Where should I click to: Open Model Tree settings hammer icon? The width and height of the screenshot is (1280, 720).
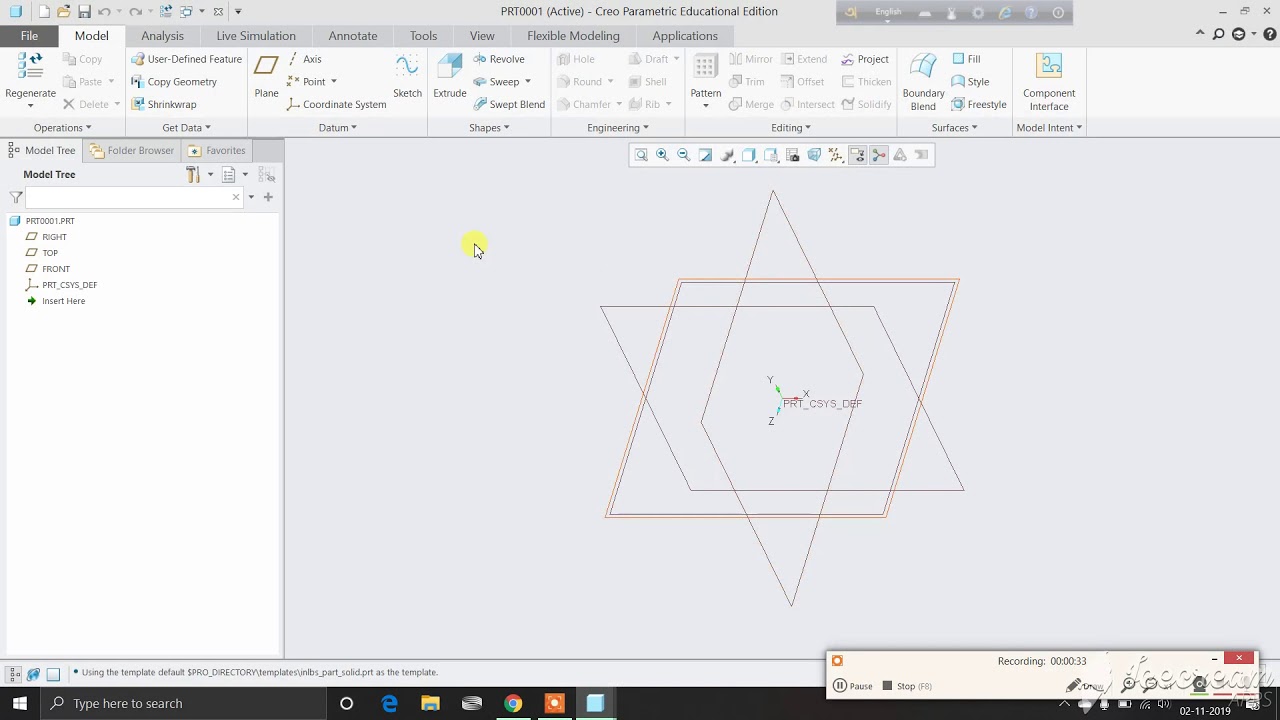[193, 175]
